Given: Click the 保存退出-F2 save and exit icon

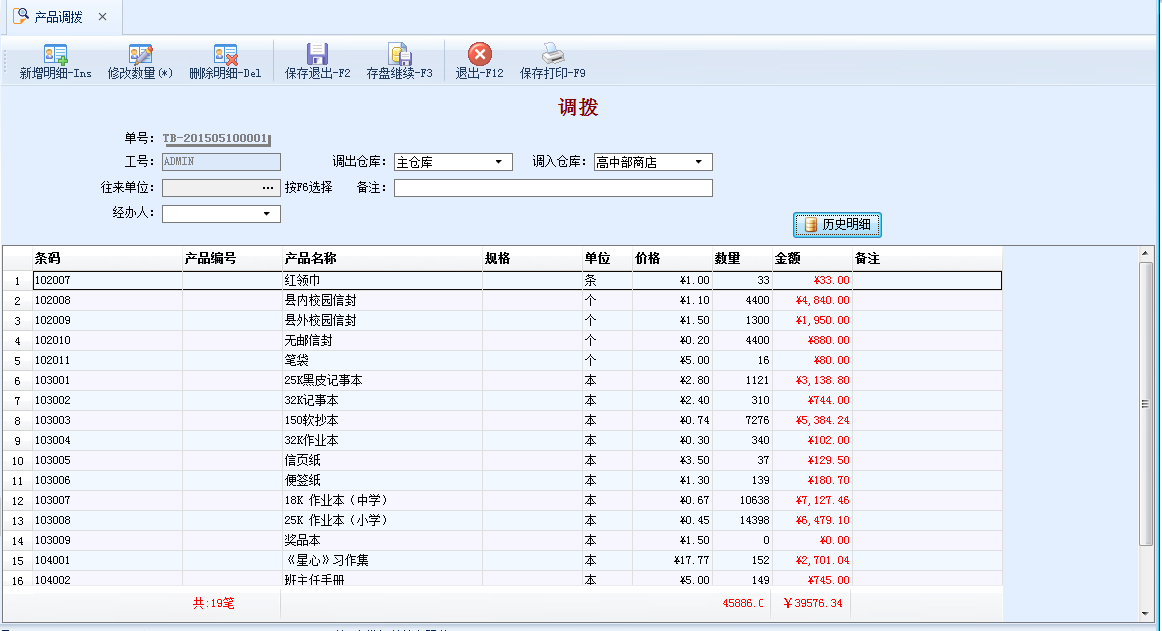Looking at the screenshot, I should [x=318, y=55].
